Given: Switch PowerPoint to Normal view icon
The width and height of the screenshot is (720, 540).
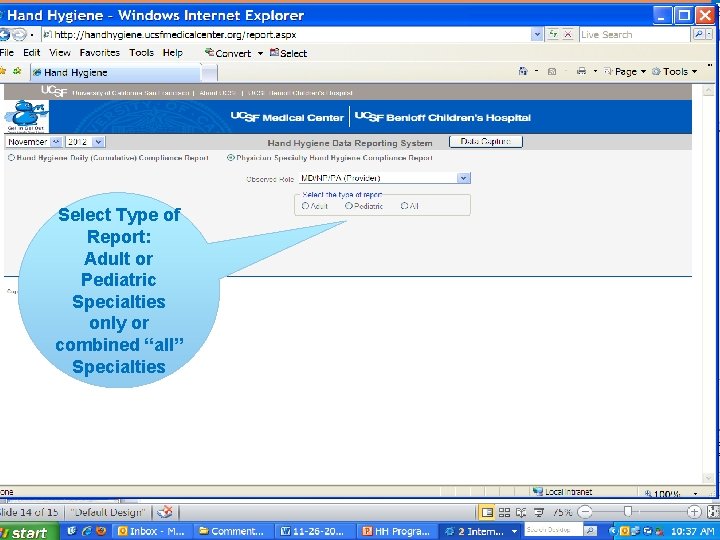Looking at the screenshot, I should 487,512.
